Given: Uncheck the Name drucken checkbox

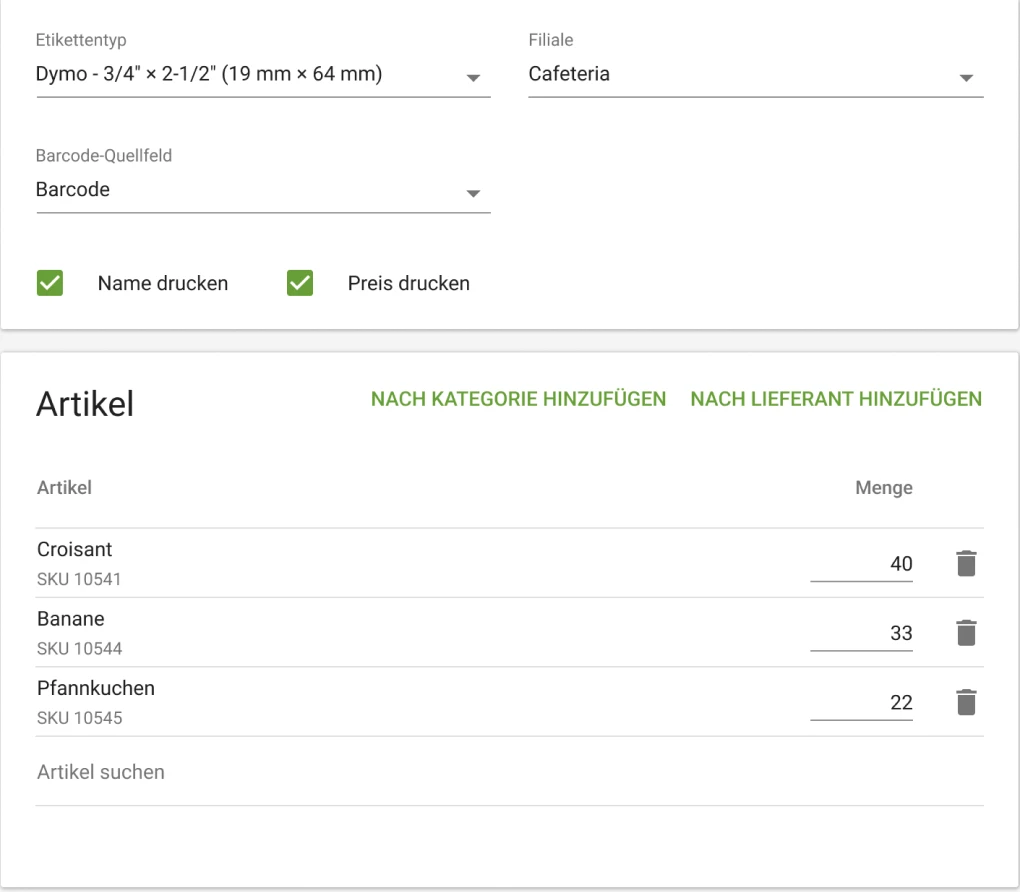Looking at the screenshot, I should pos(50,283).
